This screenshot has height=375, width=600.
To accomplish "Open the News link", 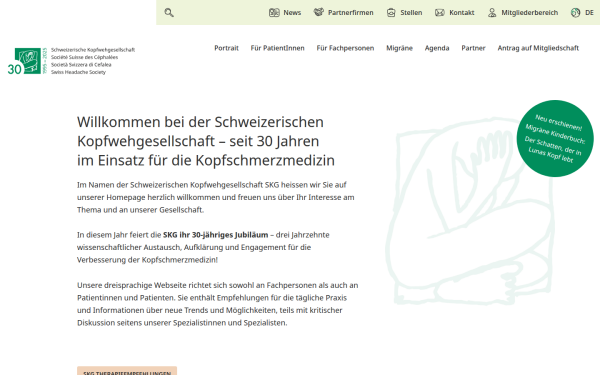I will click(292, 13).
